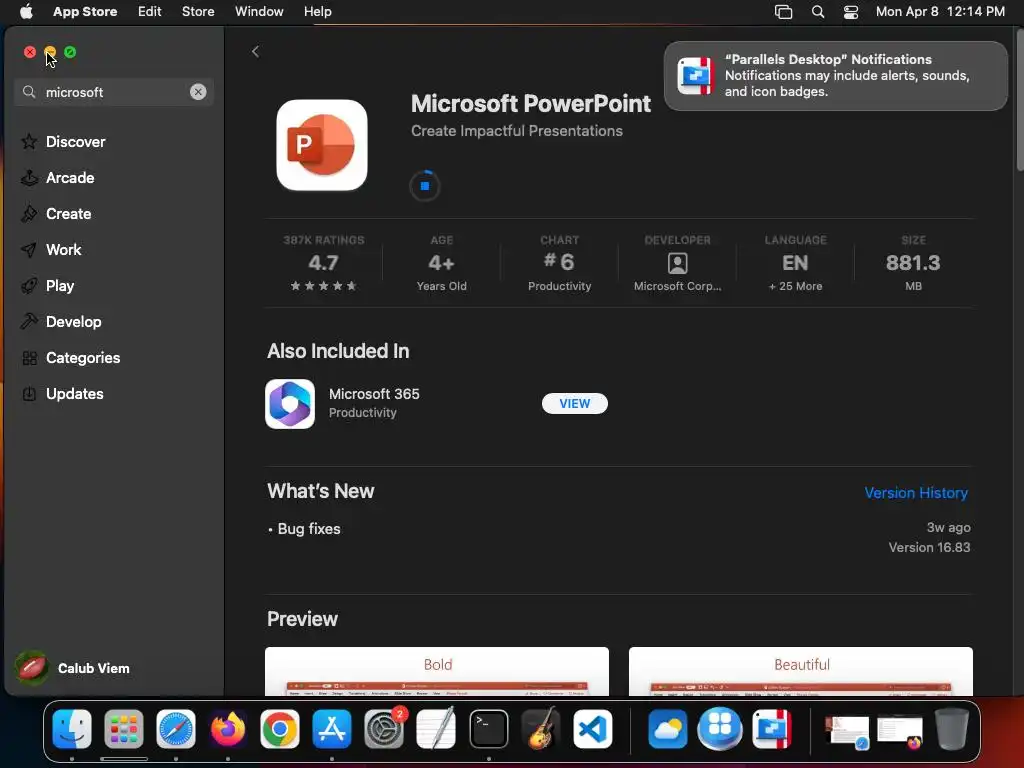Open Finder from the Dock

pos(72,729)
